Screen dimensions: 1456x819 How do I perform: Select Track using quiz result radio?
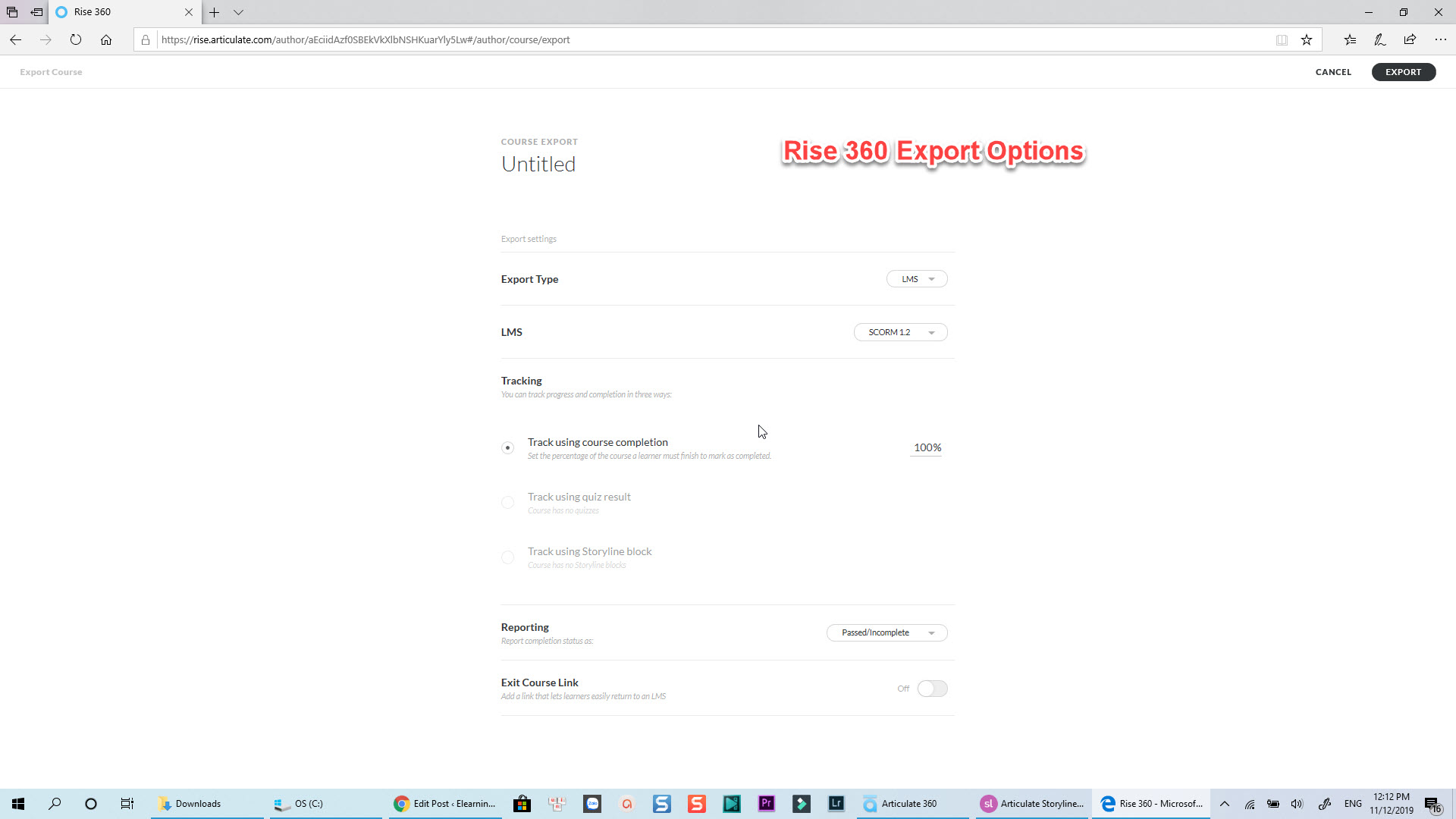click(508, 503)
